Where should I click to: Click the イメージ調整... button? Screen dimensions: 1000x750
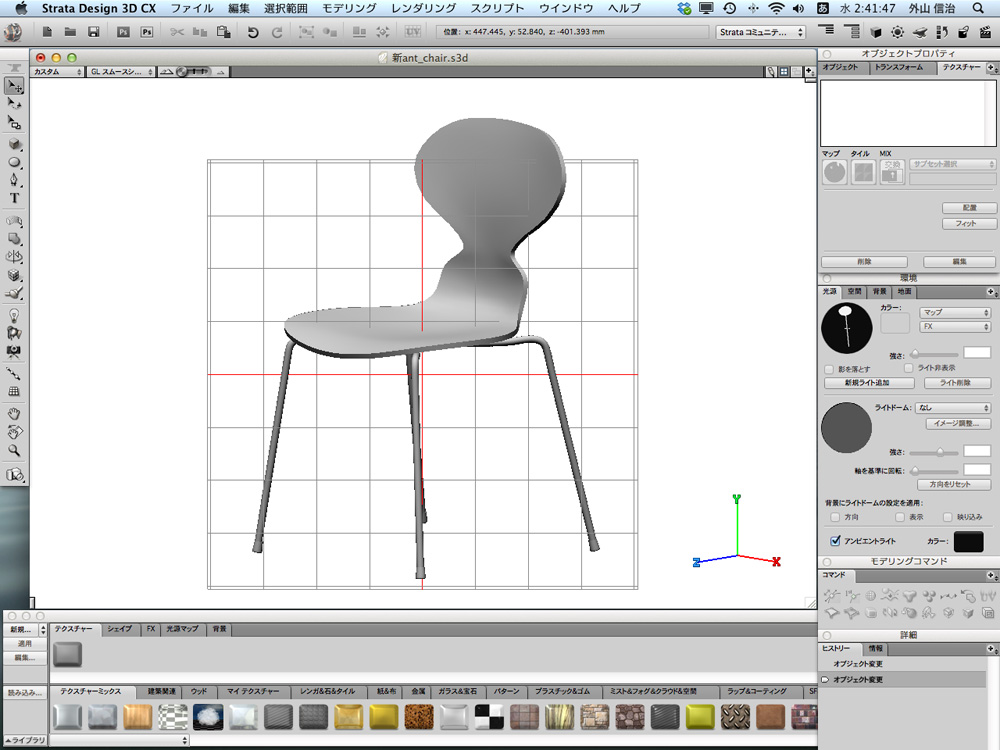958,423
